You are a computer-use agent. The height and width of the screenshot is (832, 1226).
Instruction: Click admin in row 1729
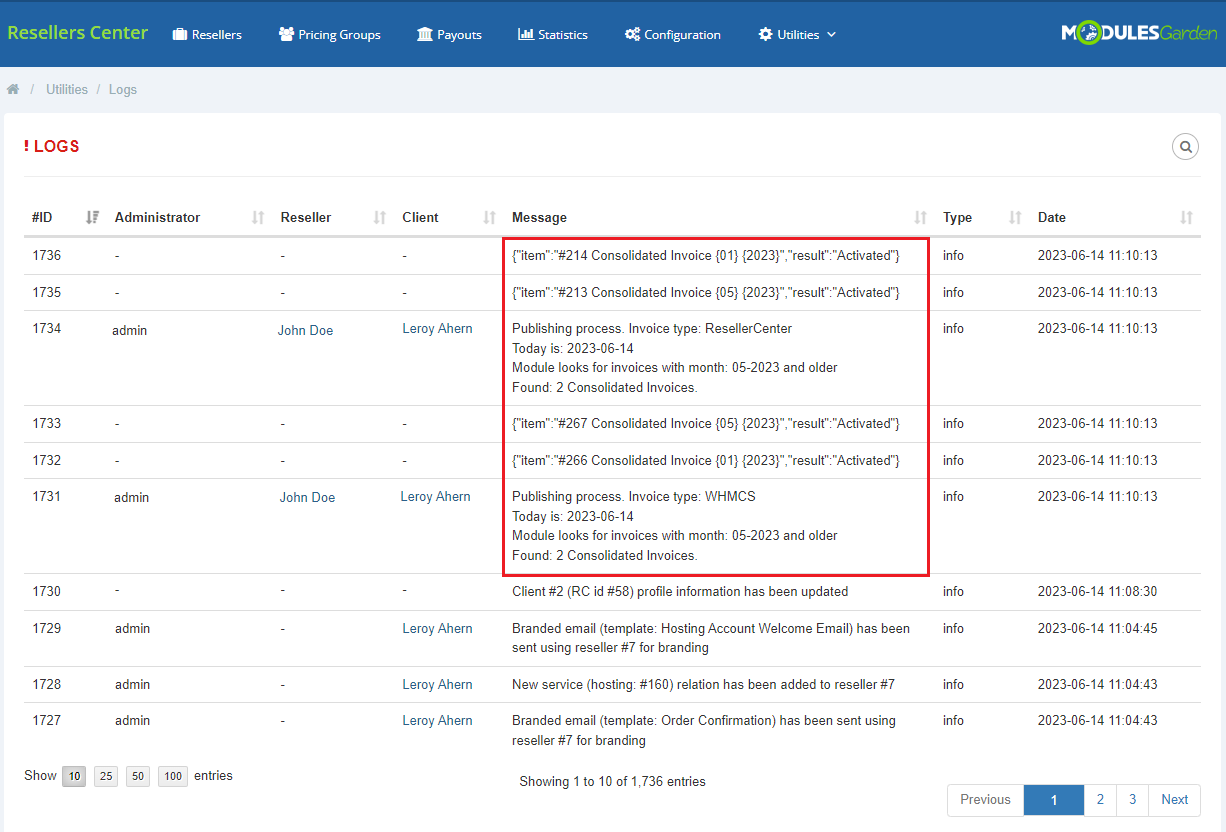tap(132, 628)
